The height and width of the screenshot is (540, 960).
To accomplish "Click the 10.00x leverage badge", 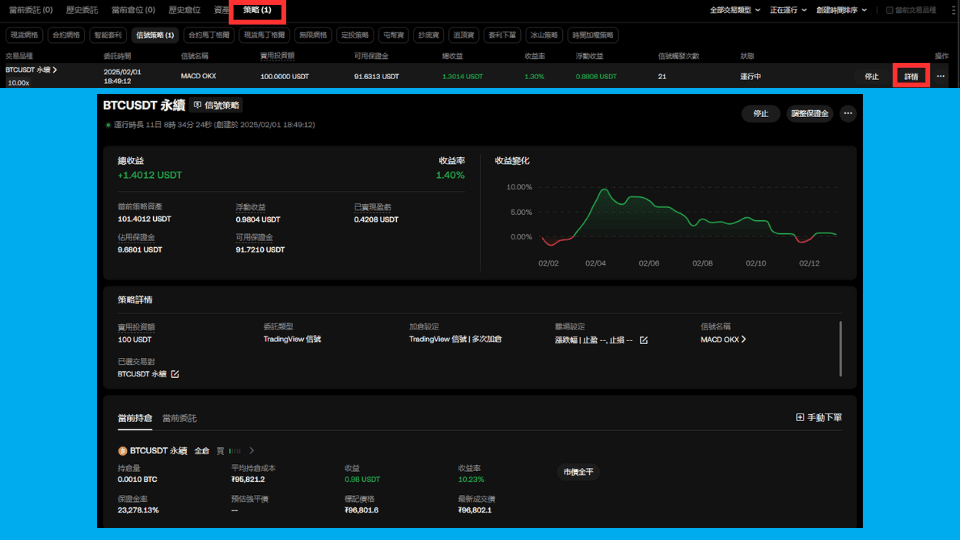I will tap(18, 83).
